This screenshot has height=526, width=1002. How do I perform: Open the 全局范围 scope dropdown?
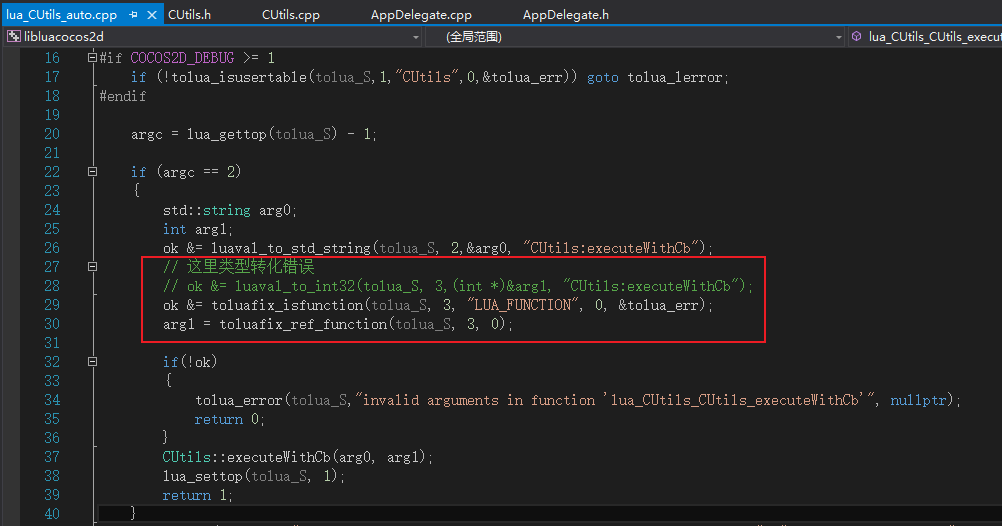pyautogui.click(x=839, y=37)
